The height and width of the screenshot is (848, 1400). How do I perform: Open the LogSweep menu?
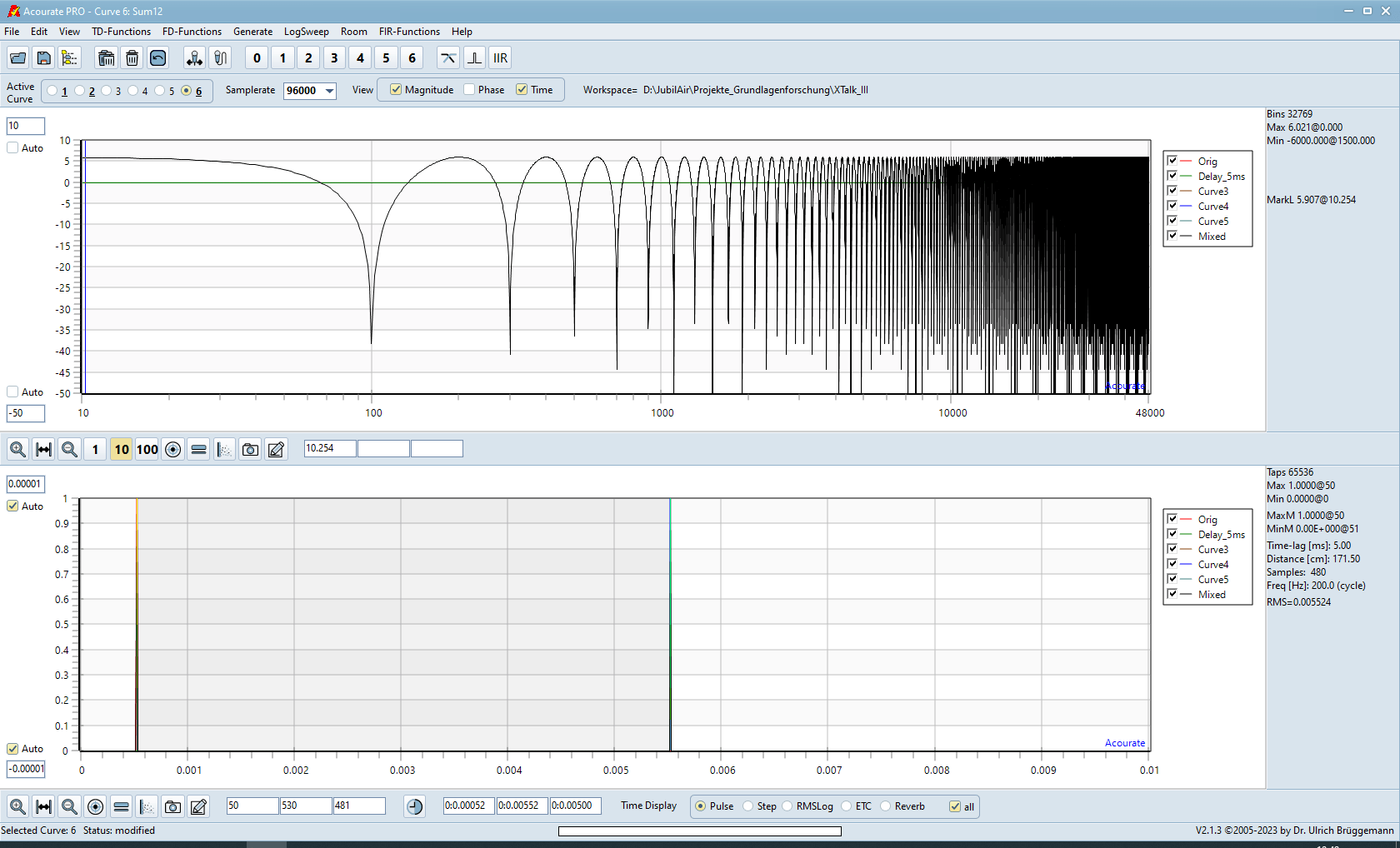[x=306, y=32]
